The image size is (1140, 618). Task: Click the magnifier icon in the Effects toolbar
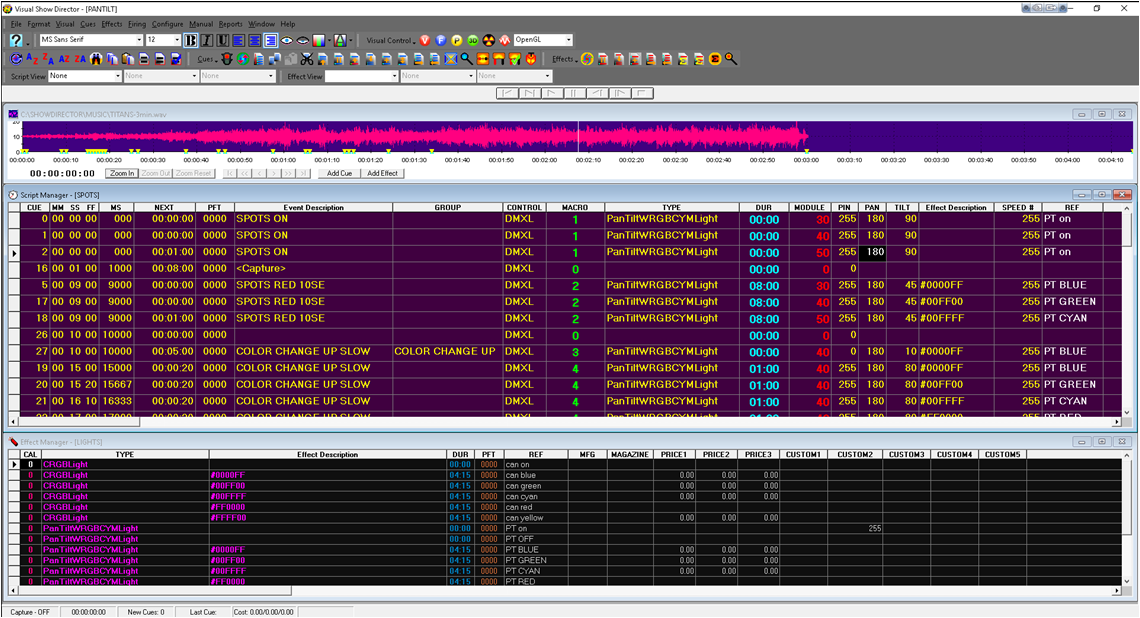tap(731, 59)
